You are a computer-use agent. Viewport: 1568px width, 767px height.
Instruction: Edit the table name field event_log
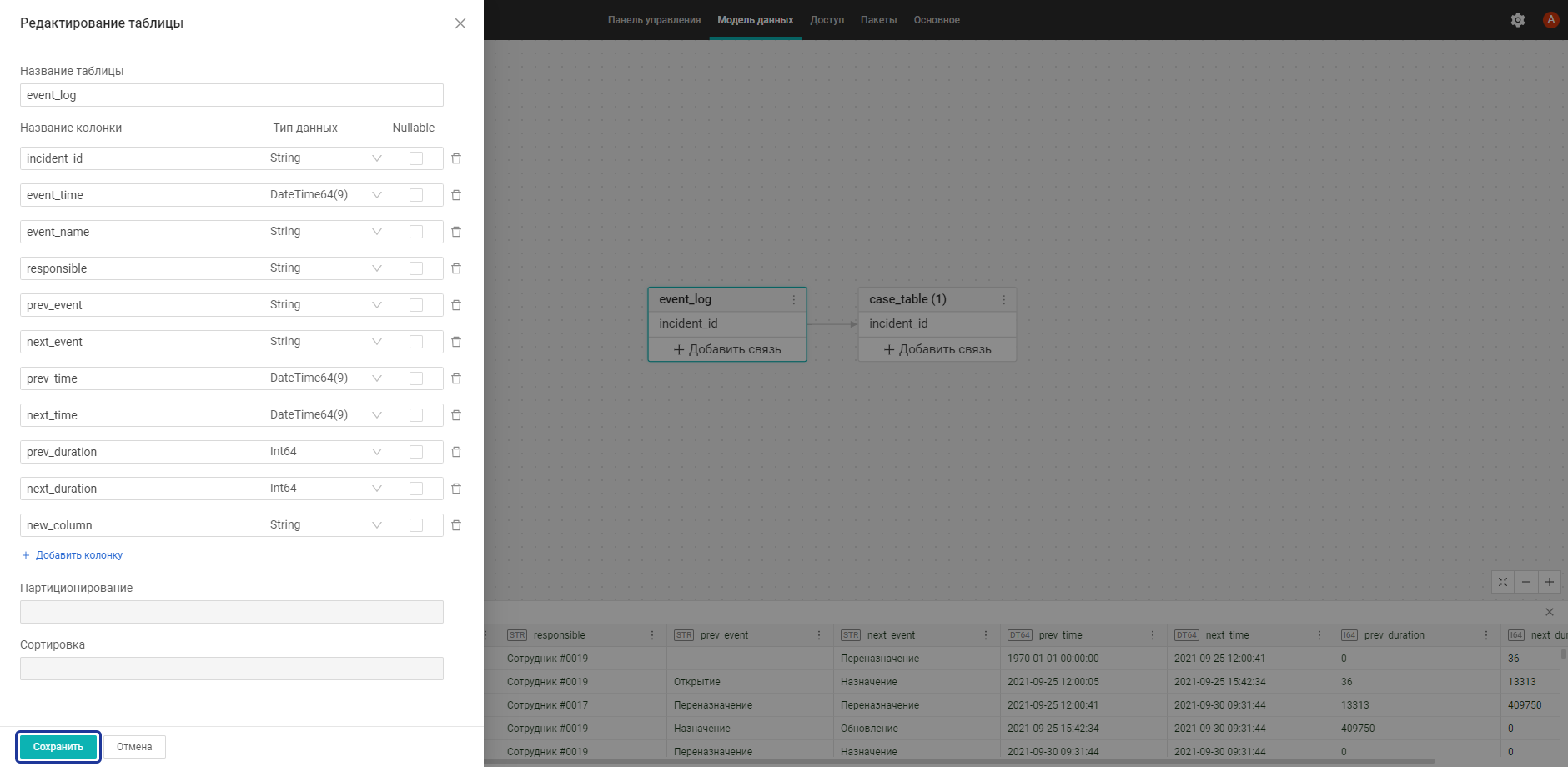tap(232, 95)
